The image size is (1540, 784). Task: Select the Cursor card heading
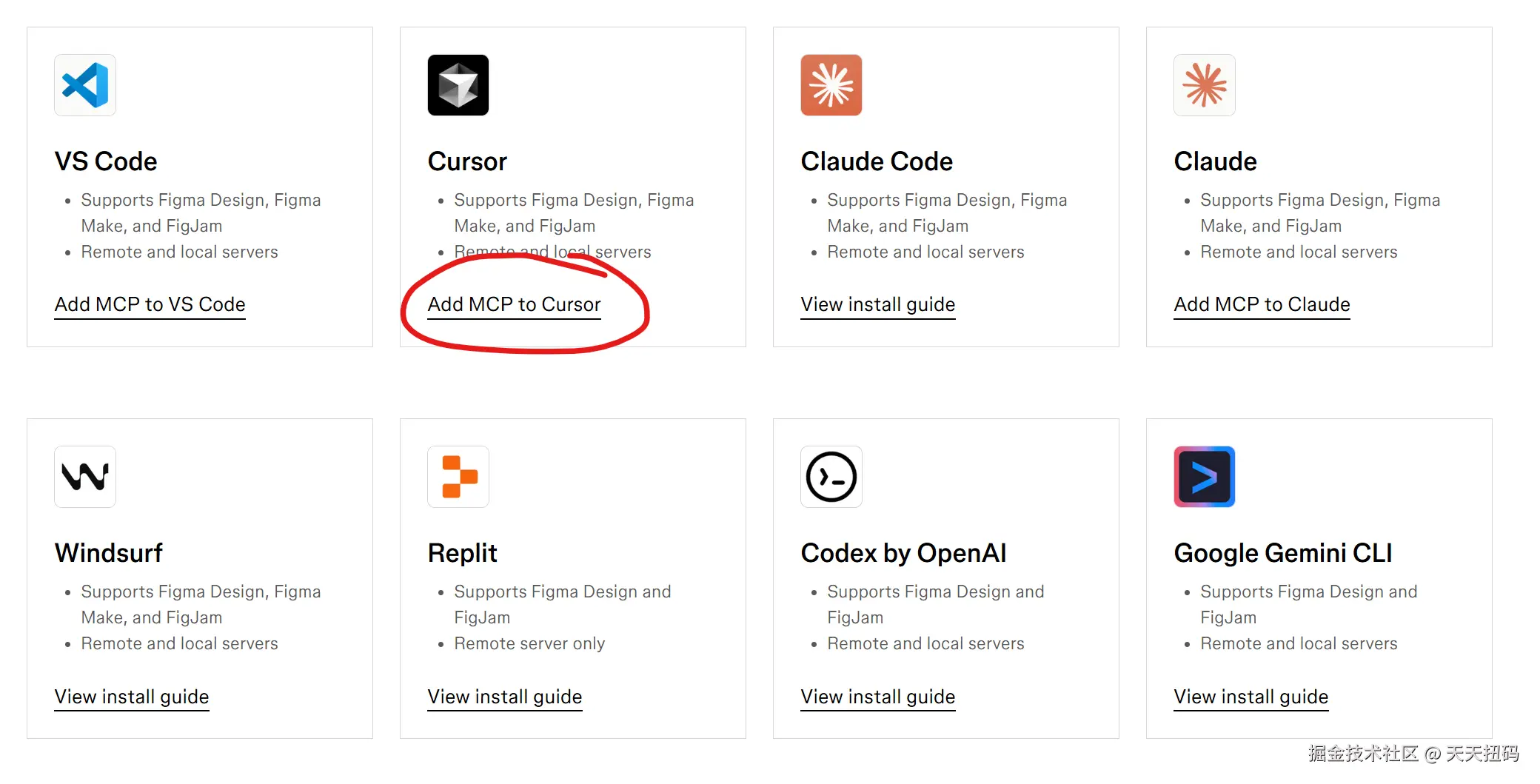click(467, 161)
